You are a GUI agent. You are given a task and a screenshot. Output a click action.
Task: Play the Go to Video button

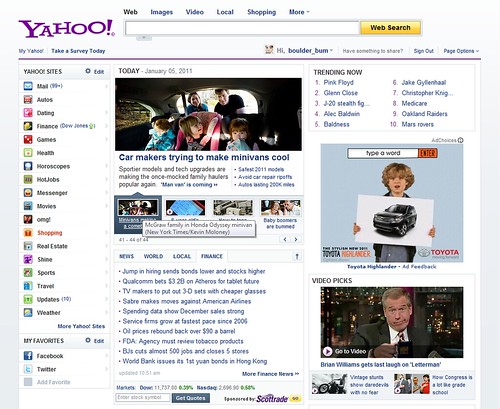point(327,351)
